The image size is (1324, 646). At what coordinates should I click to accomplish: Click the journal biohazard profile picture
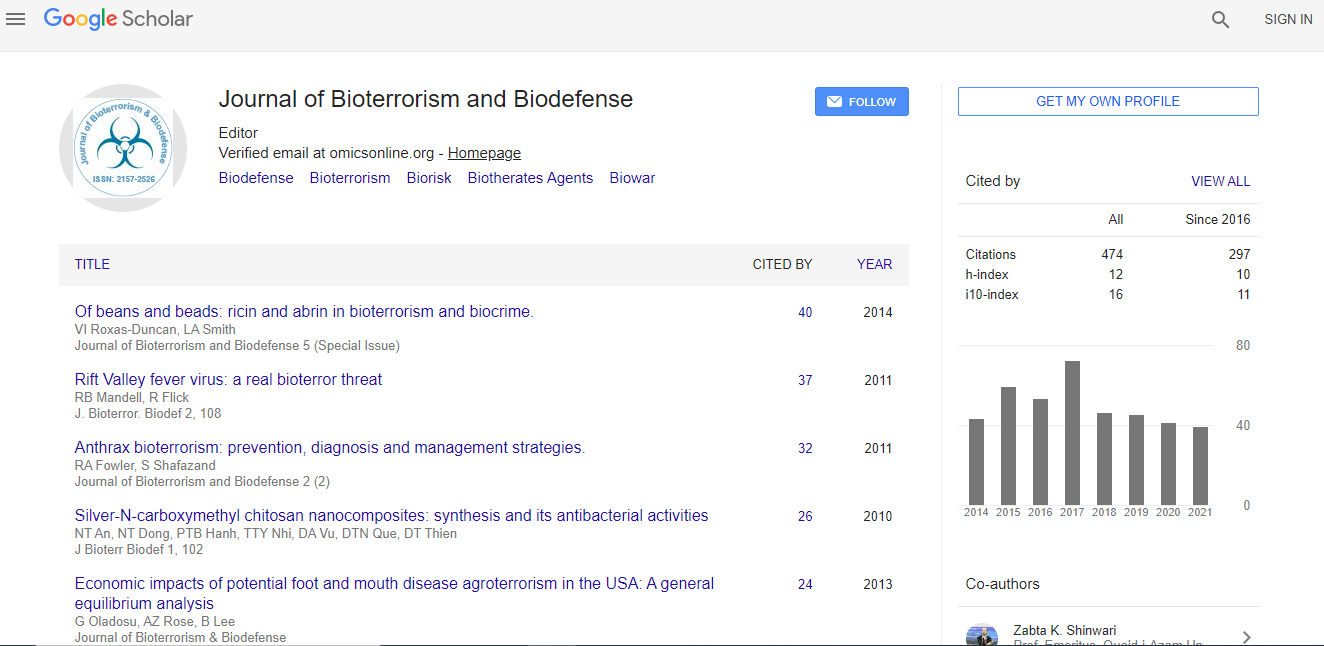point(123,148)
